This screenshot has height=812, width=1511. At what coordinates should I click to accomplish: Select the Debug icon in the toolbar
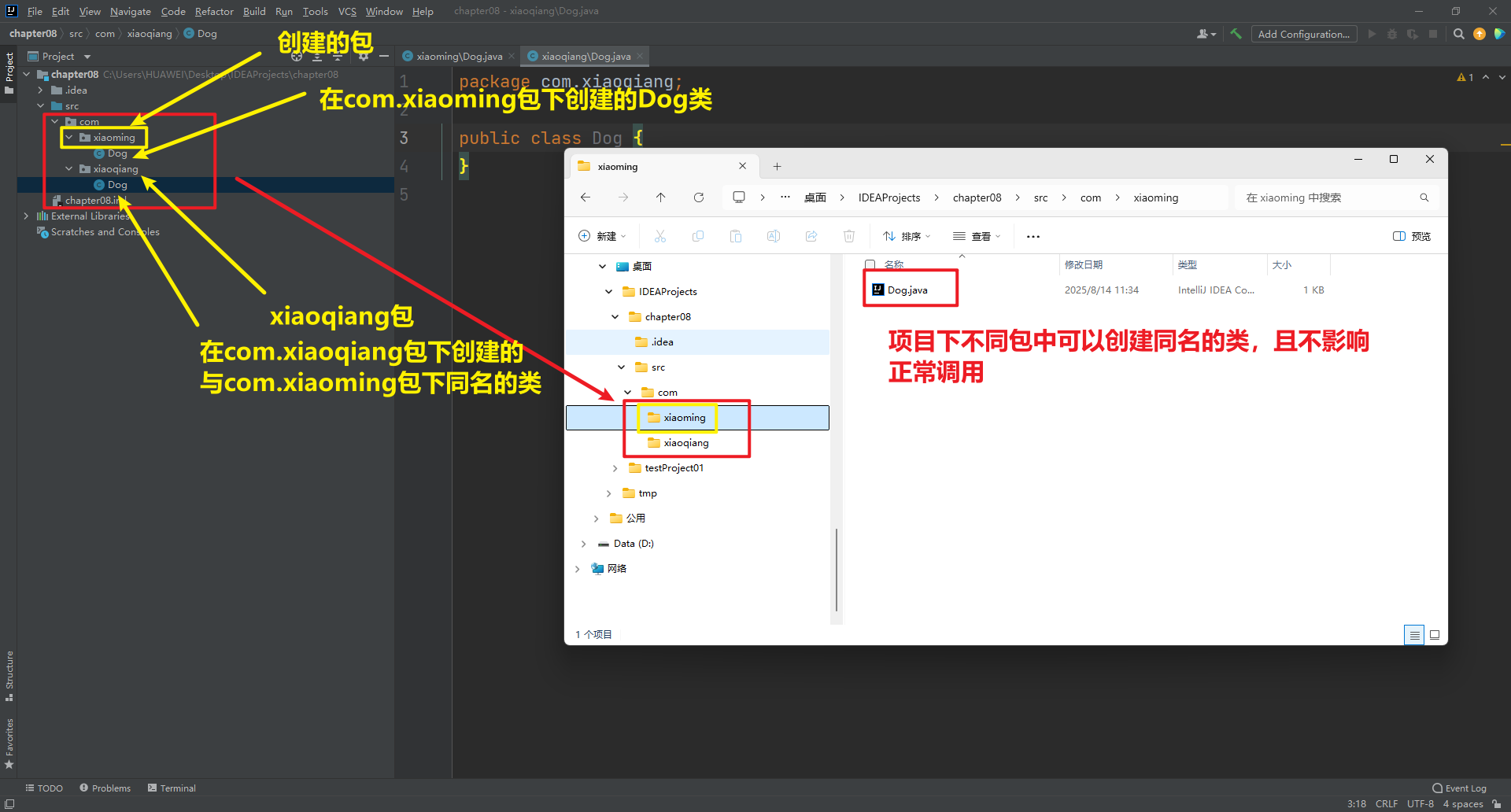(x=1393, y=34)
